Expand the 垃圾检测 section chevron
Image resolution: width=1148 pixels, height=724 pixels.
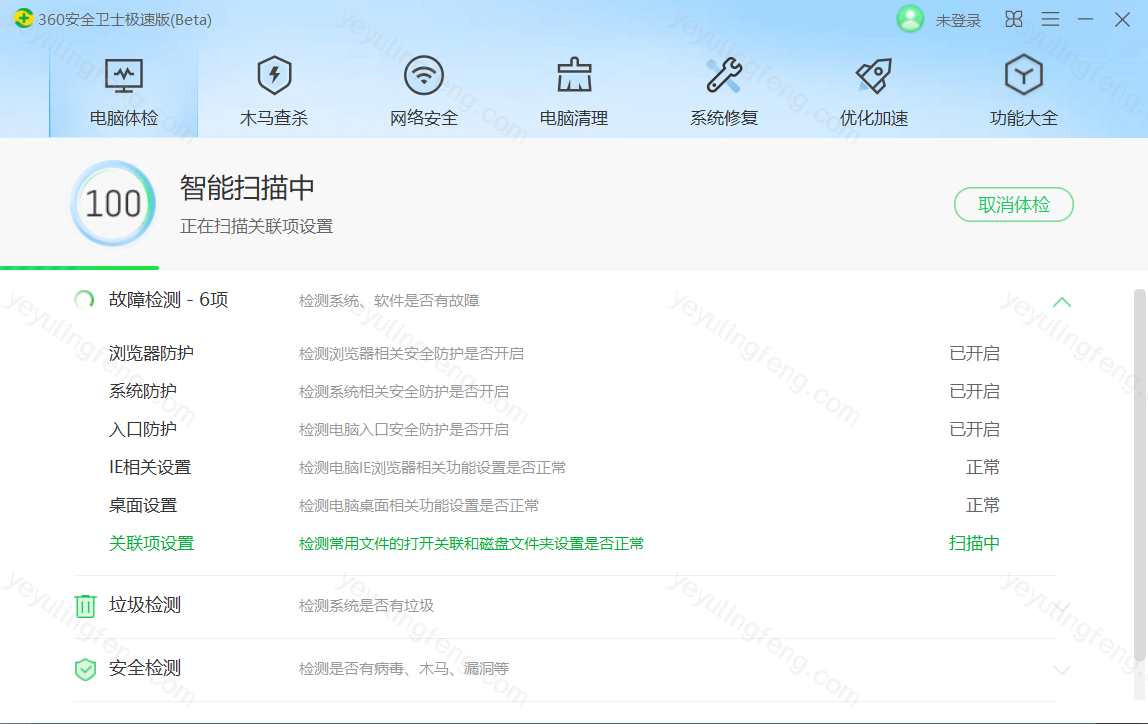click(1062, 607)
